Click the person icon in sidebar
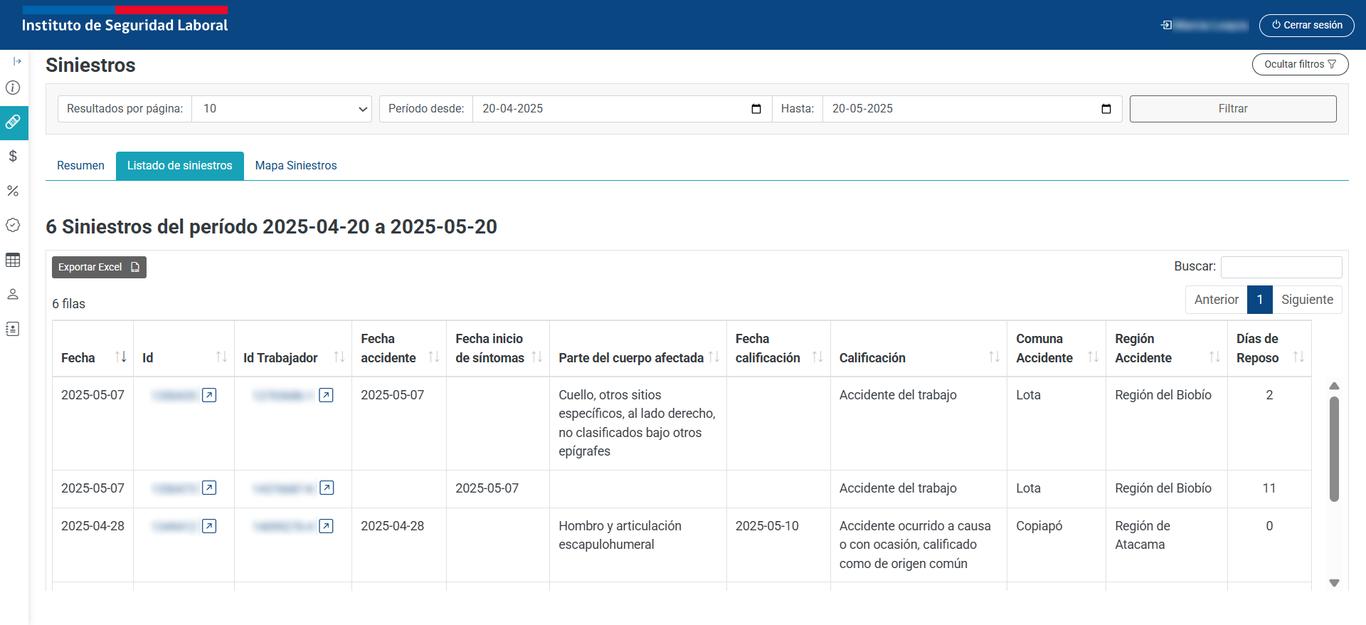The height and width of the screenshot is (625, 1366). pyautogui.click(x=13, y=294)
